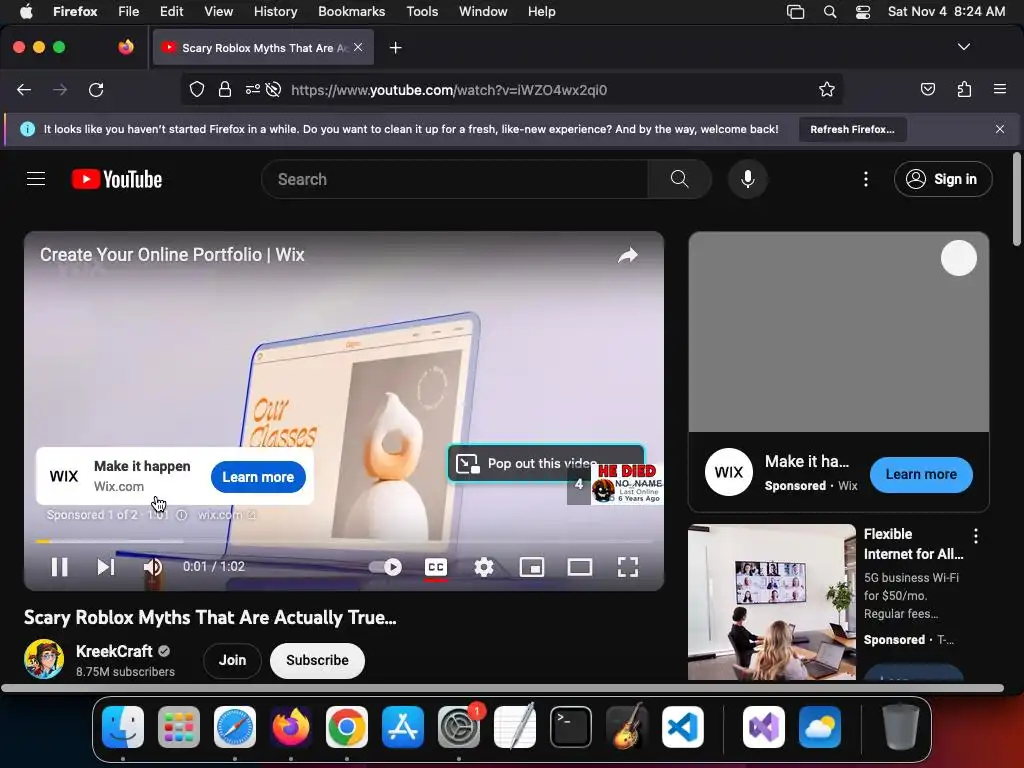This screenshot has height=768, width=1024.
Task: Open Flexible Internet ad thumbnail
Action: click(771, 601)
